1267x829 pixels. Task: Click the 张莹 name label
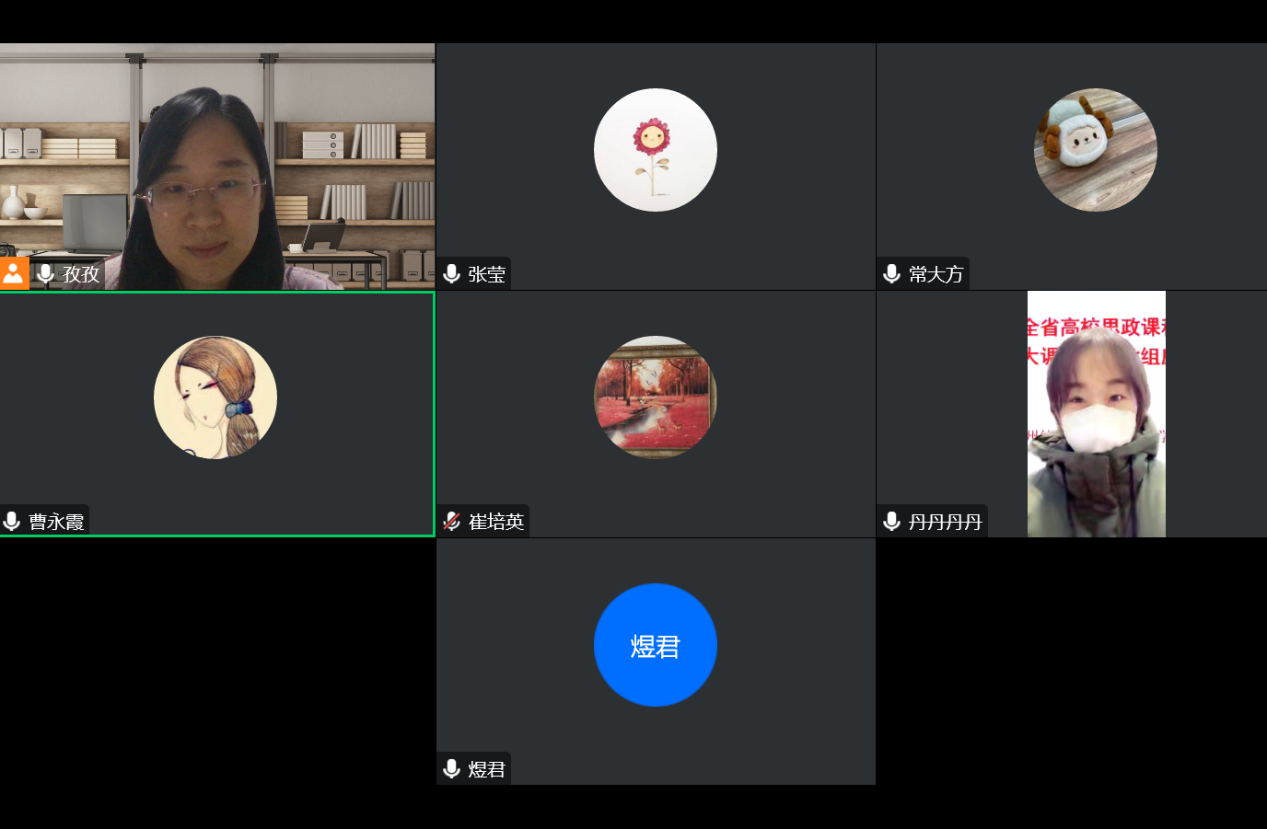click(x=487, y=274)
